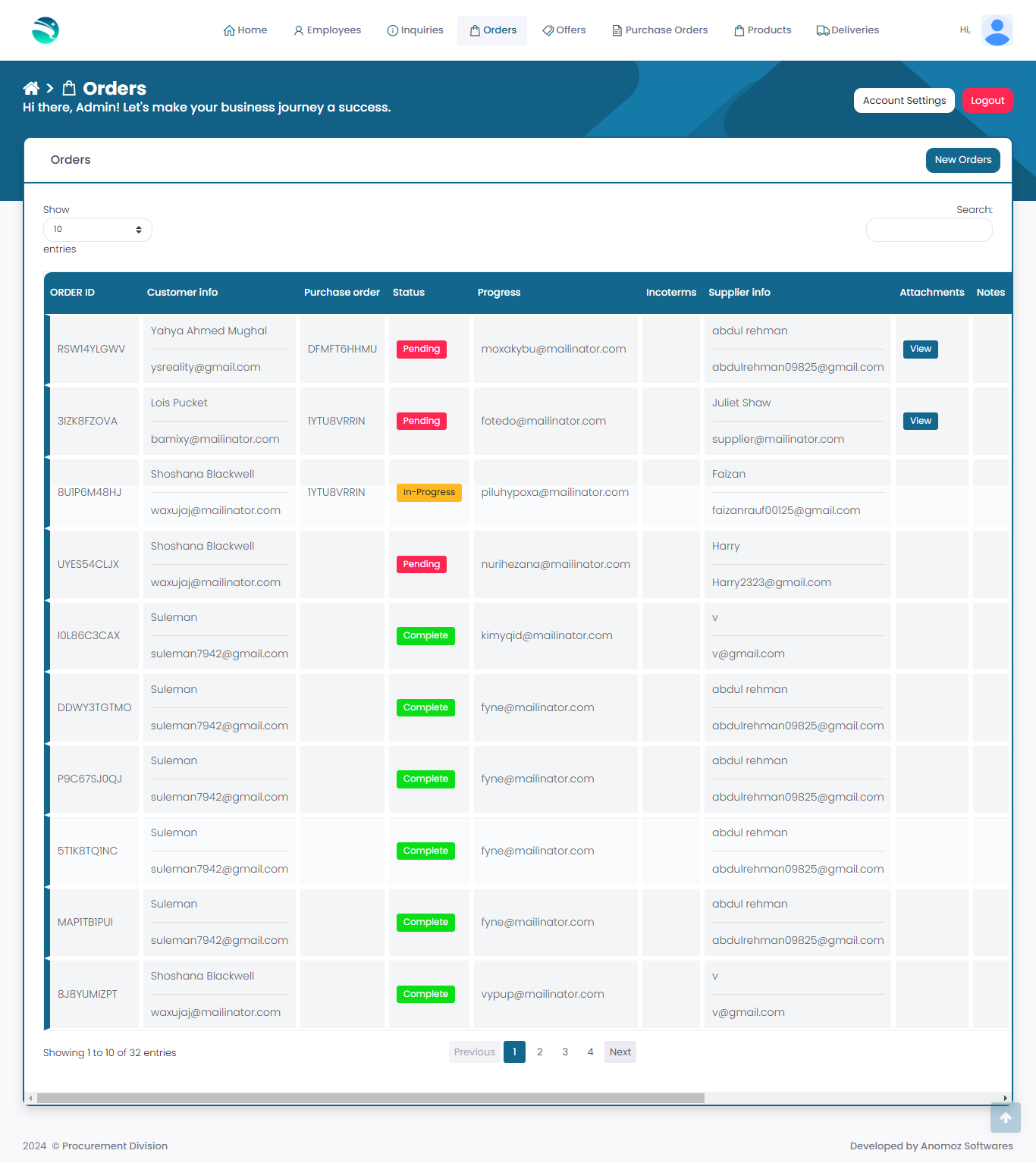Open Account Settings
The height and width of the screenshot is (1163, 1036).
pyautogui.click(x=904, y=101)
